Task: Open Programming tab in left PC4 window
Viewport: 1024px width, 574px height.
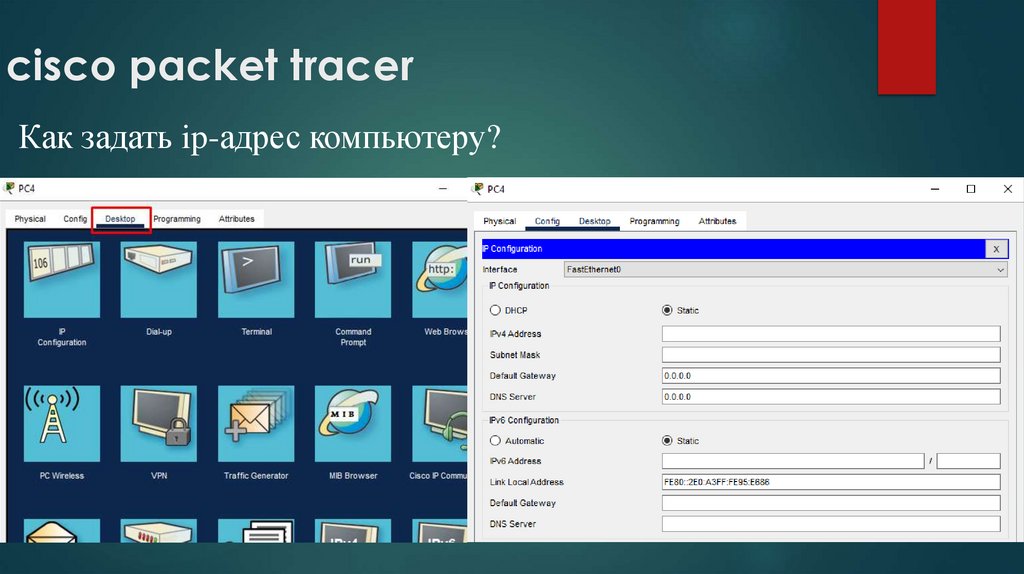Action: [x=177, y=219]
